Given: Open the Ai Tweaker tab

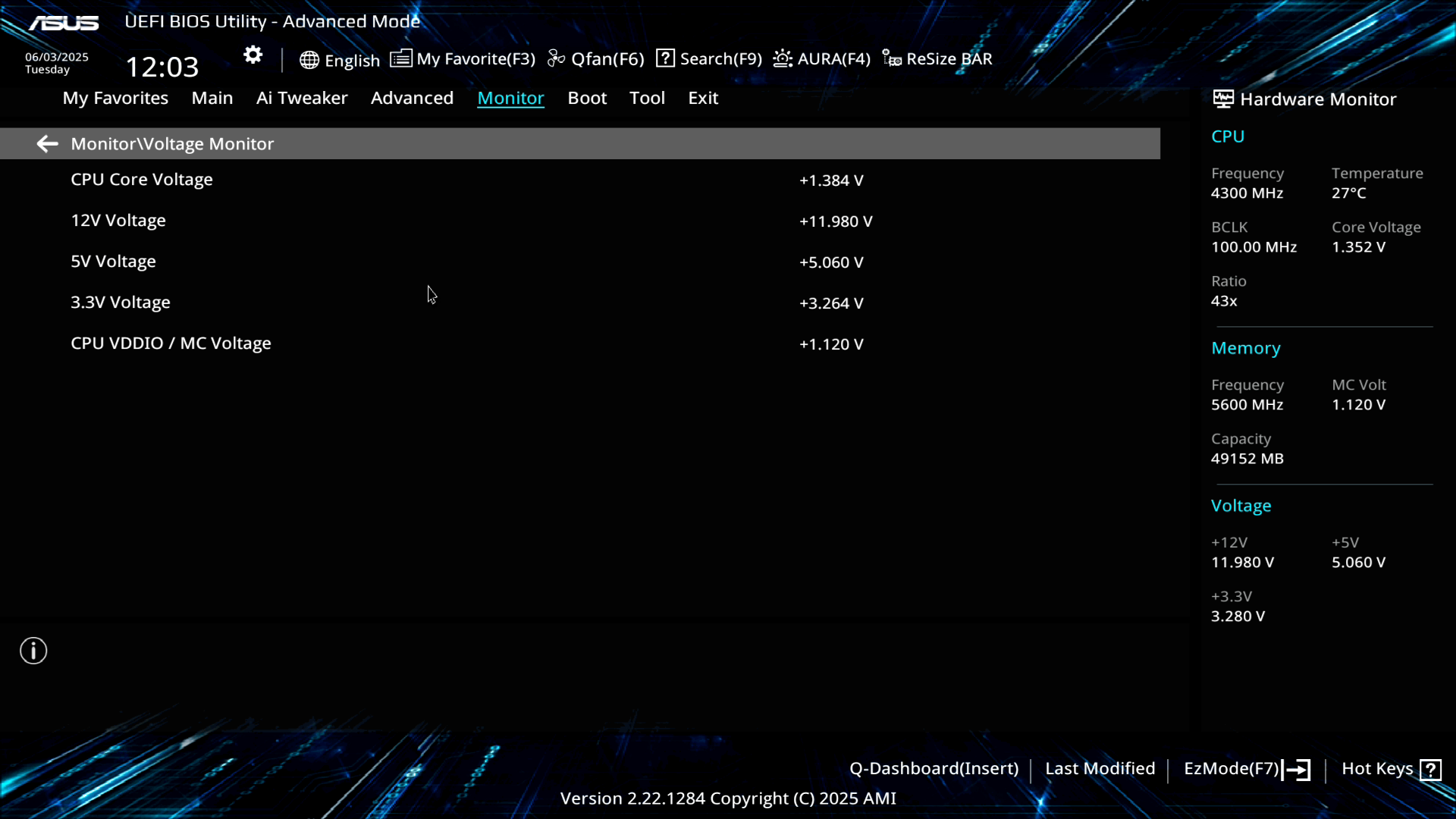Looking at the screenshot, I should click(302, 98).
